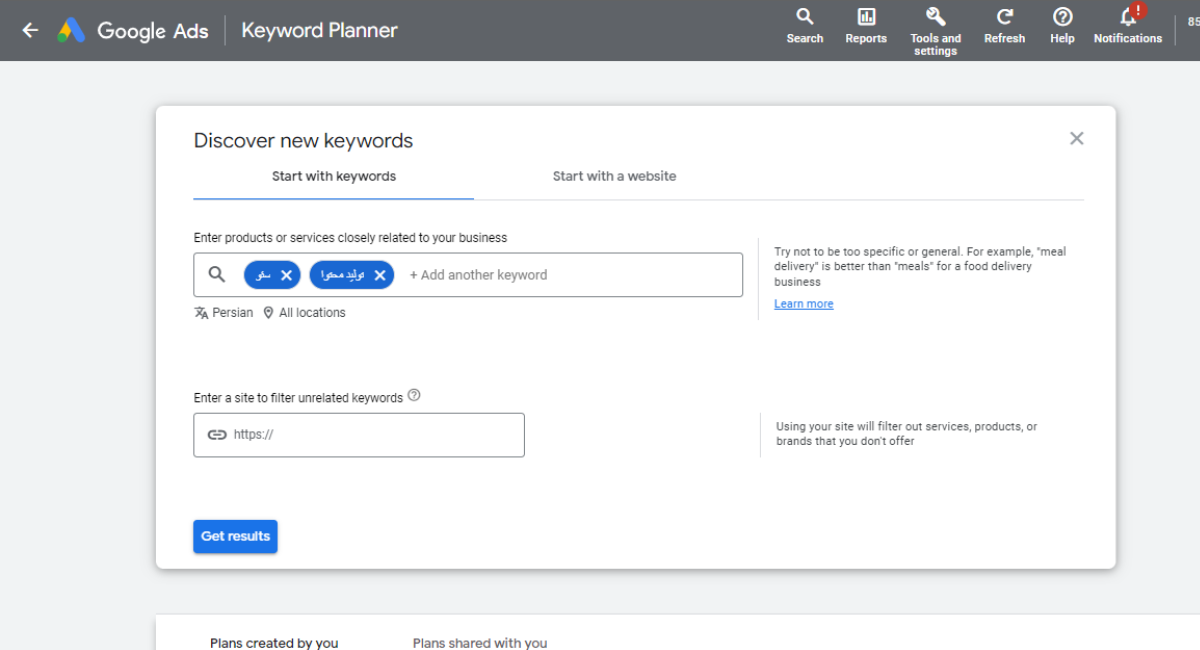1200x650 pixels.
Task: Remove the first keyword chip
Action: pyautogui.click(x=286, y=275)
